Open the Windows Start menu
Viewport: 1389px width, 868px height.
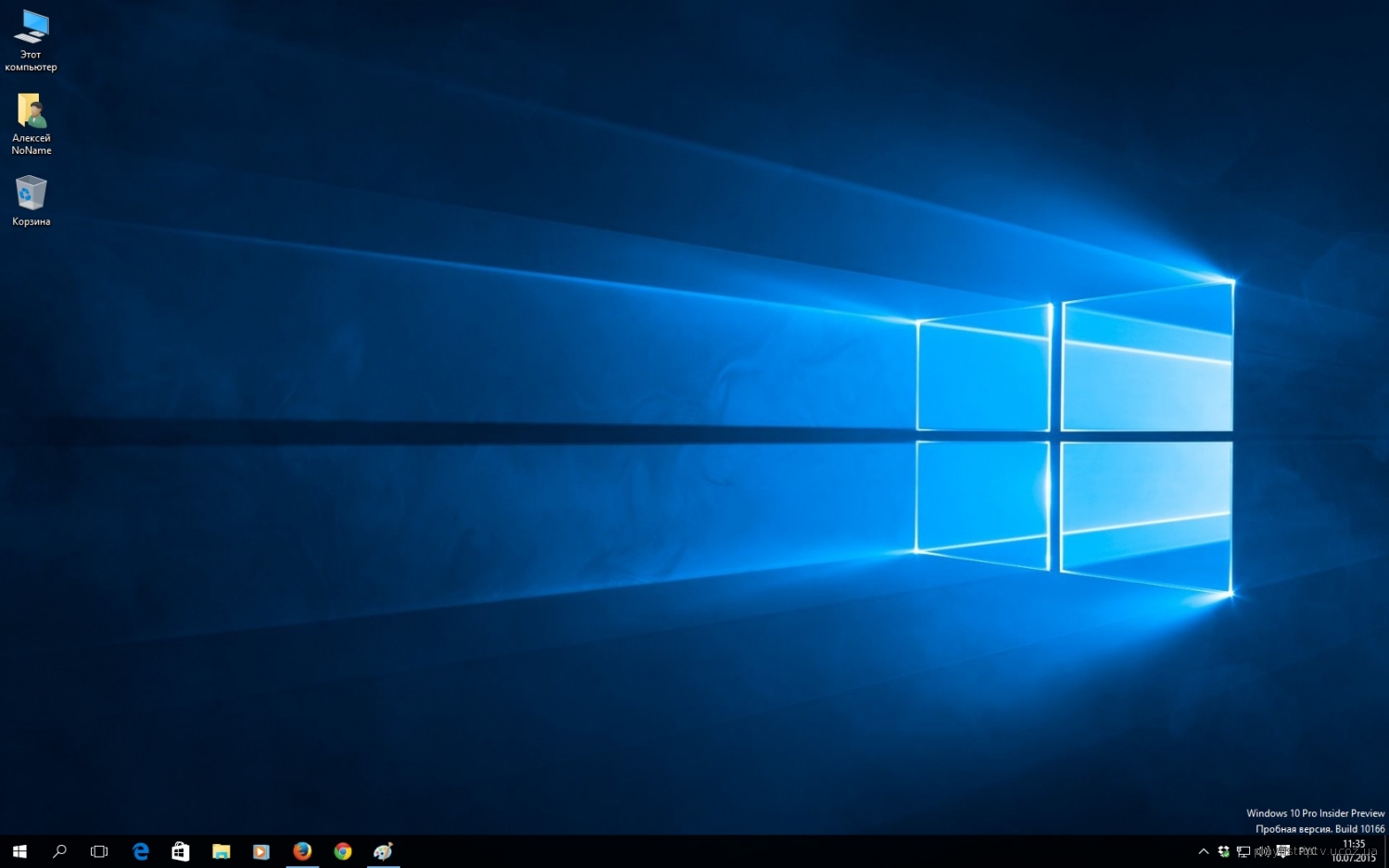click(x=19, y=851)
